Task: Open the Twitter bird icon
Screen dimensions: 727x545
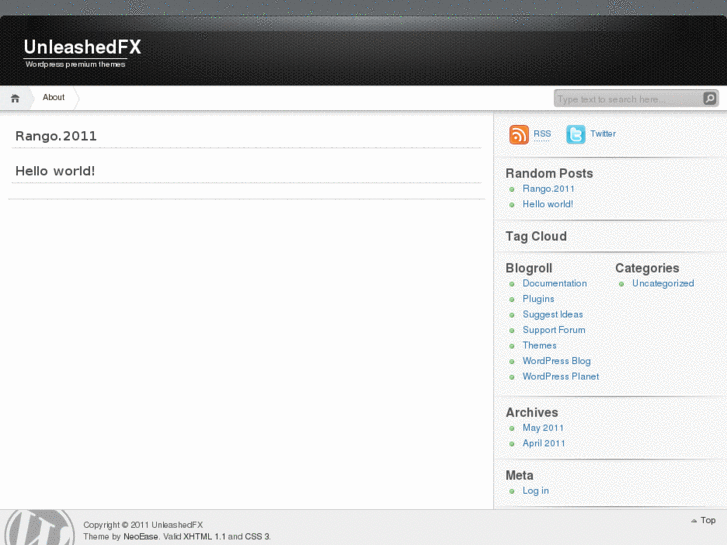Action: 575,135
